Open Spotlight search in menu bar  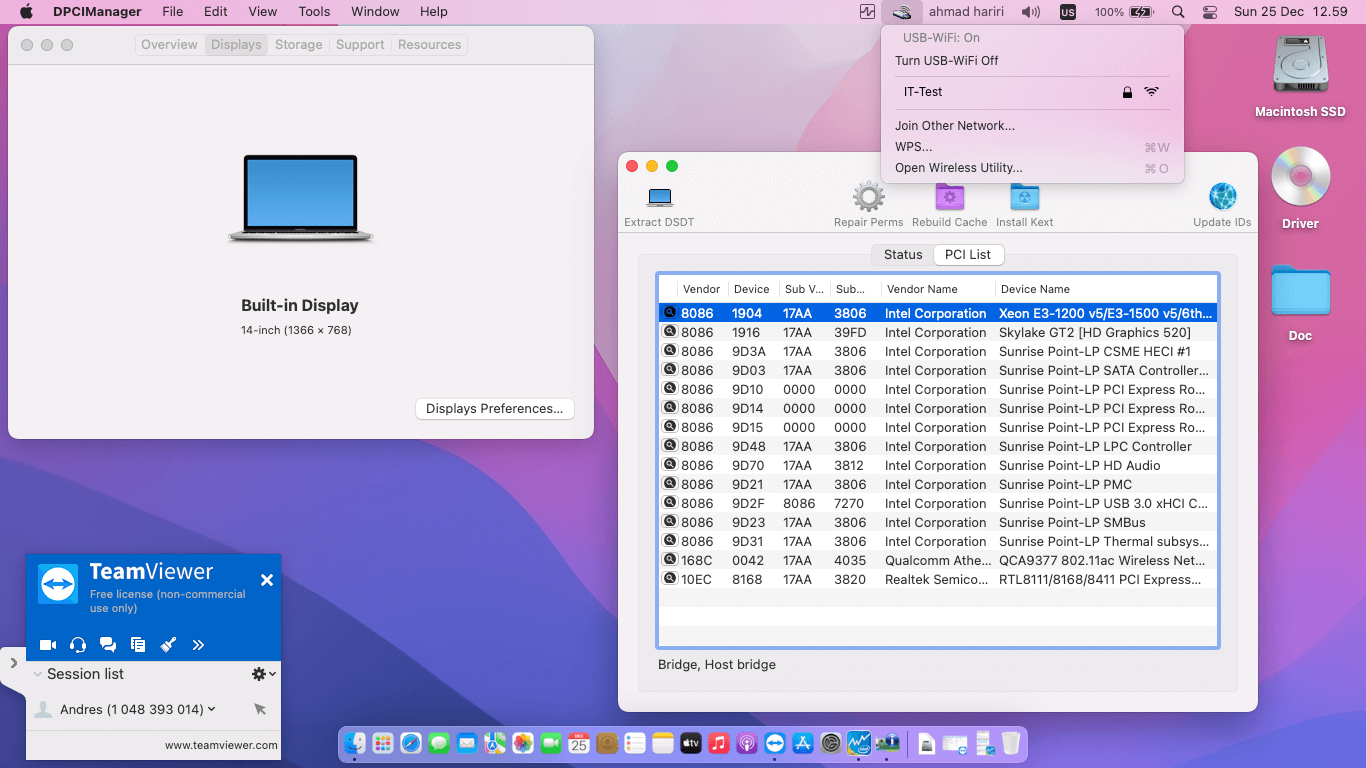[x=1178, y=12]
